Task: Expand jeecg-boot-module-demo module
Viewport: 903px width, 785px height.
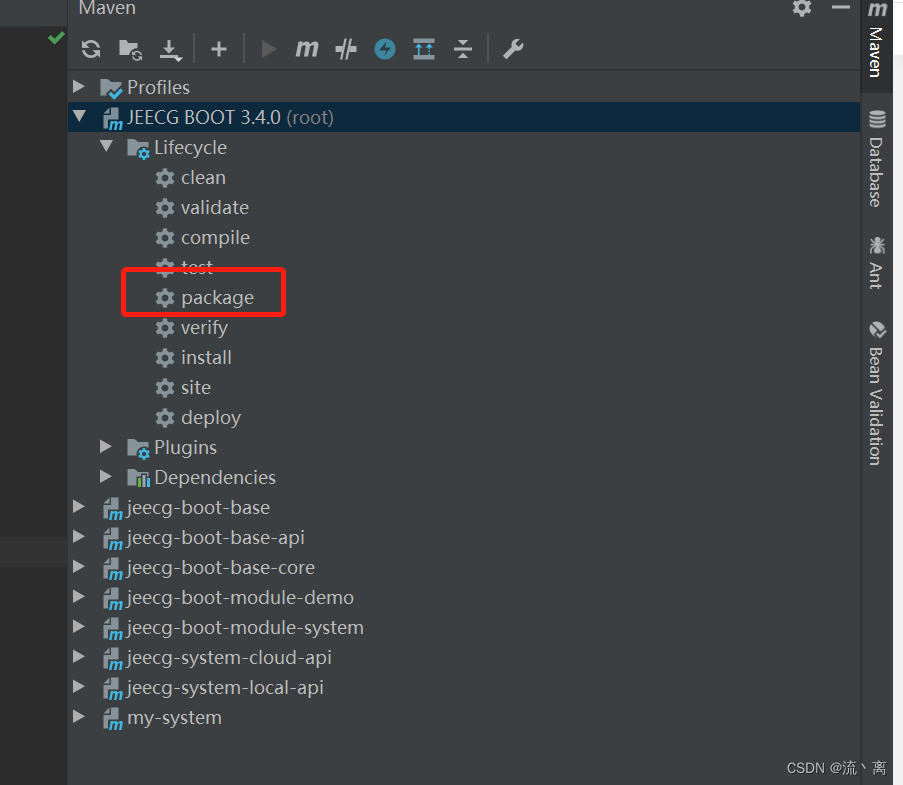Action: (79, 597)
